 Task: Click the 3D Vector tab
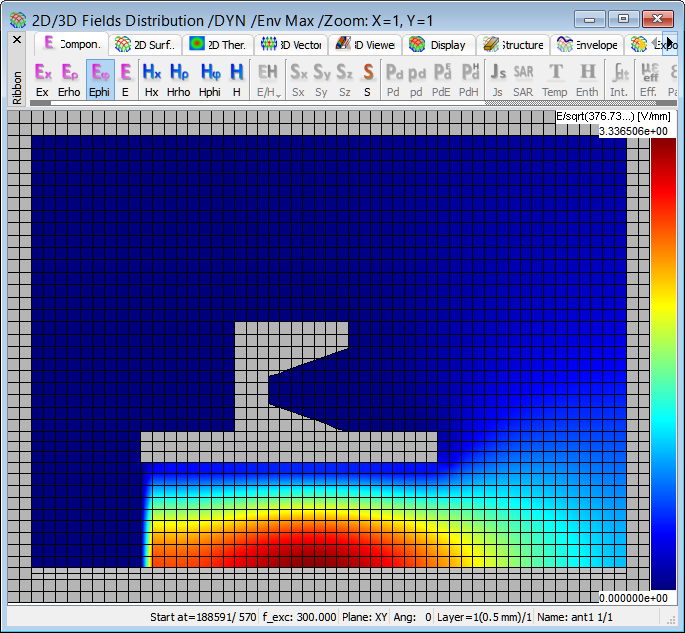tap(290, 44)
